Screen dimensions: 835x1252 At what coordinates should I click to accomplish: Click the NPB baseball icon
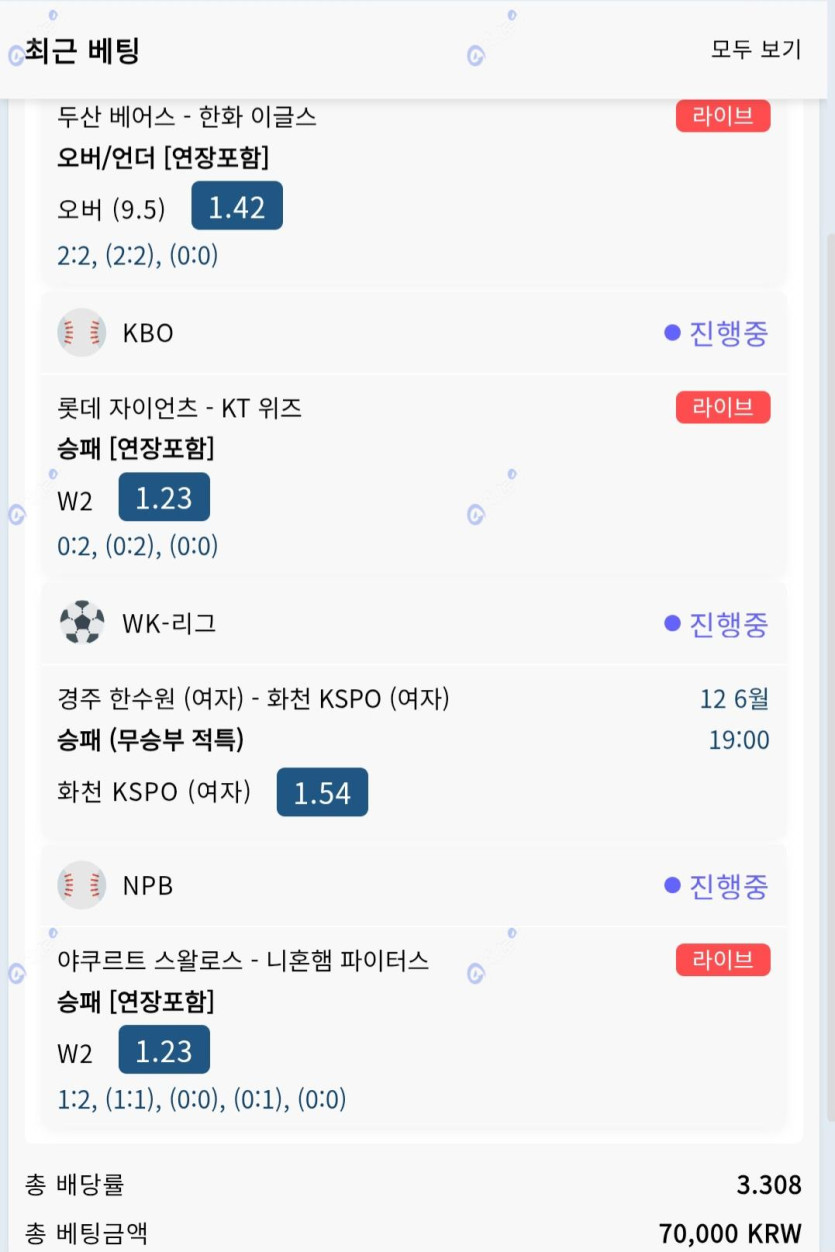click(82, 885)
